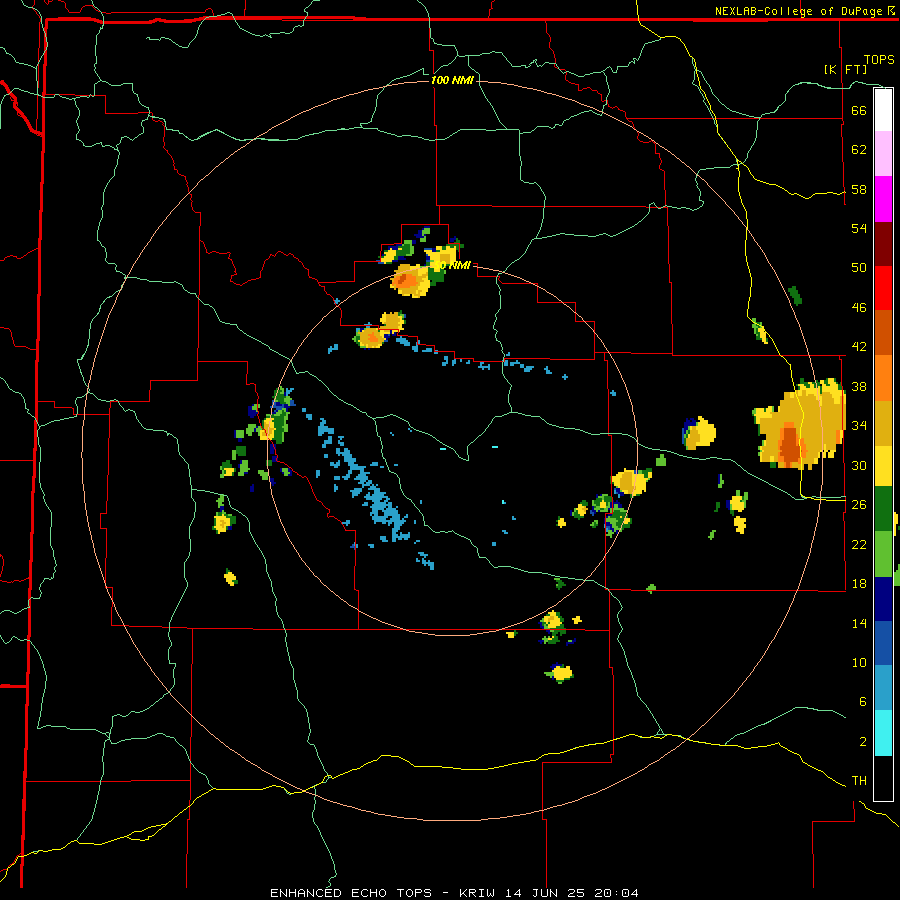Click the dark red band between 50 and 54

pos(883,244)
